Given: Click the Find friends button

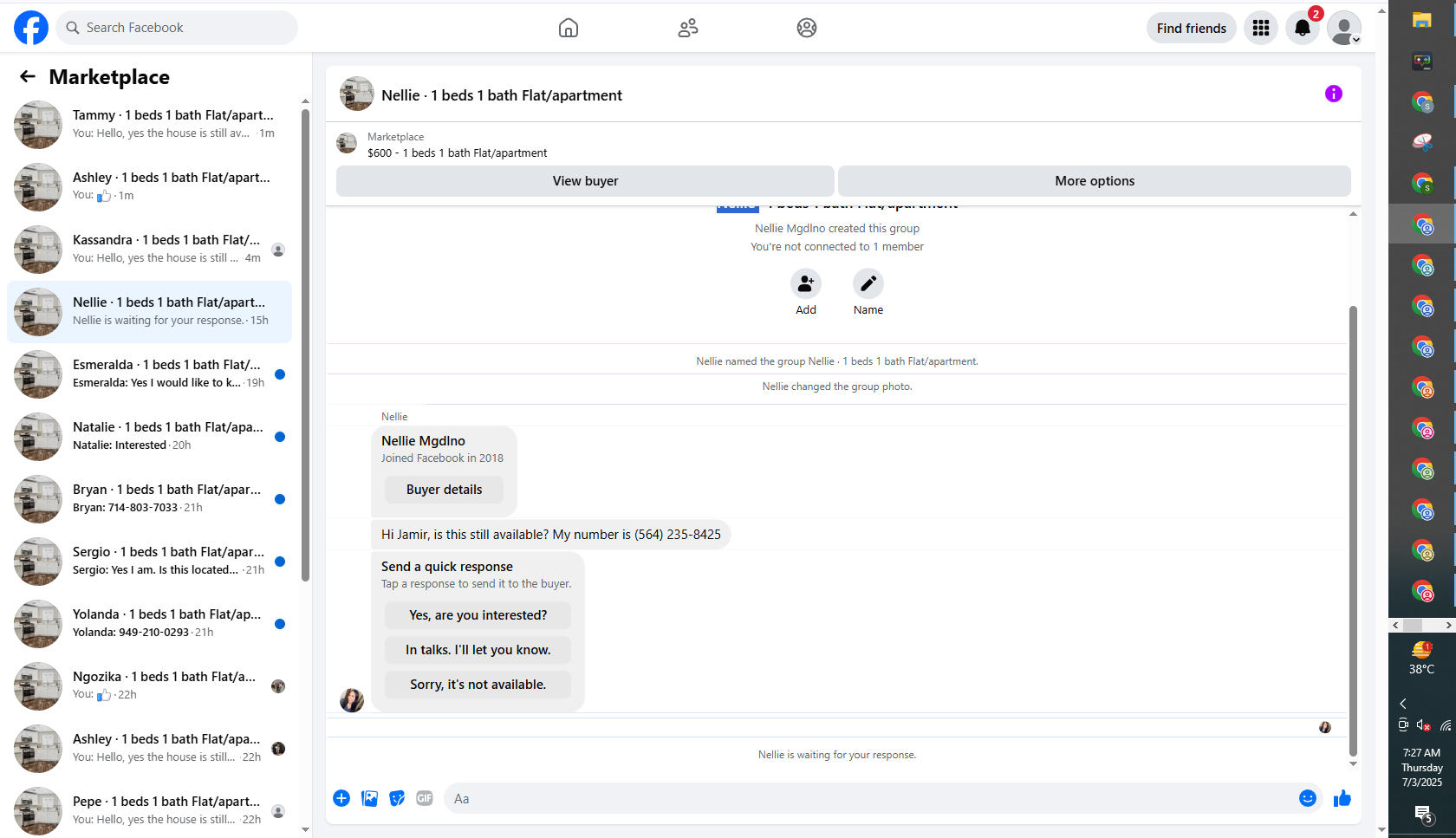Looking at the screenshot, I should 1191,28.
